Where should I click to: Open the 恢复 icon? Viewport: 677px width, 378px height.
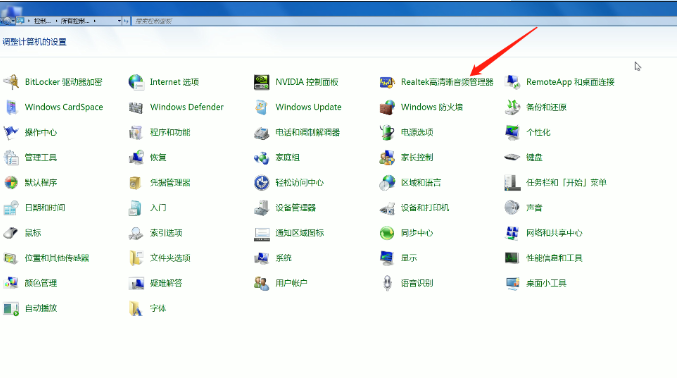(x=136, y=157)
